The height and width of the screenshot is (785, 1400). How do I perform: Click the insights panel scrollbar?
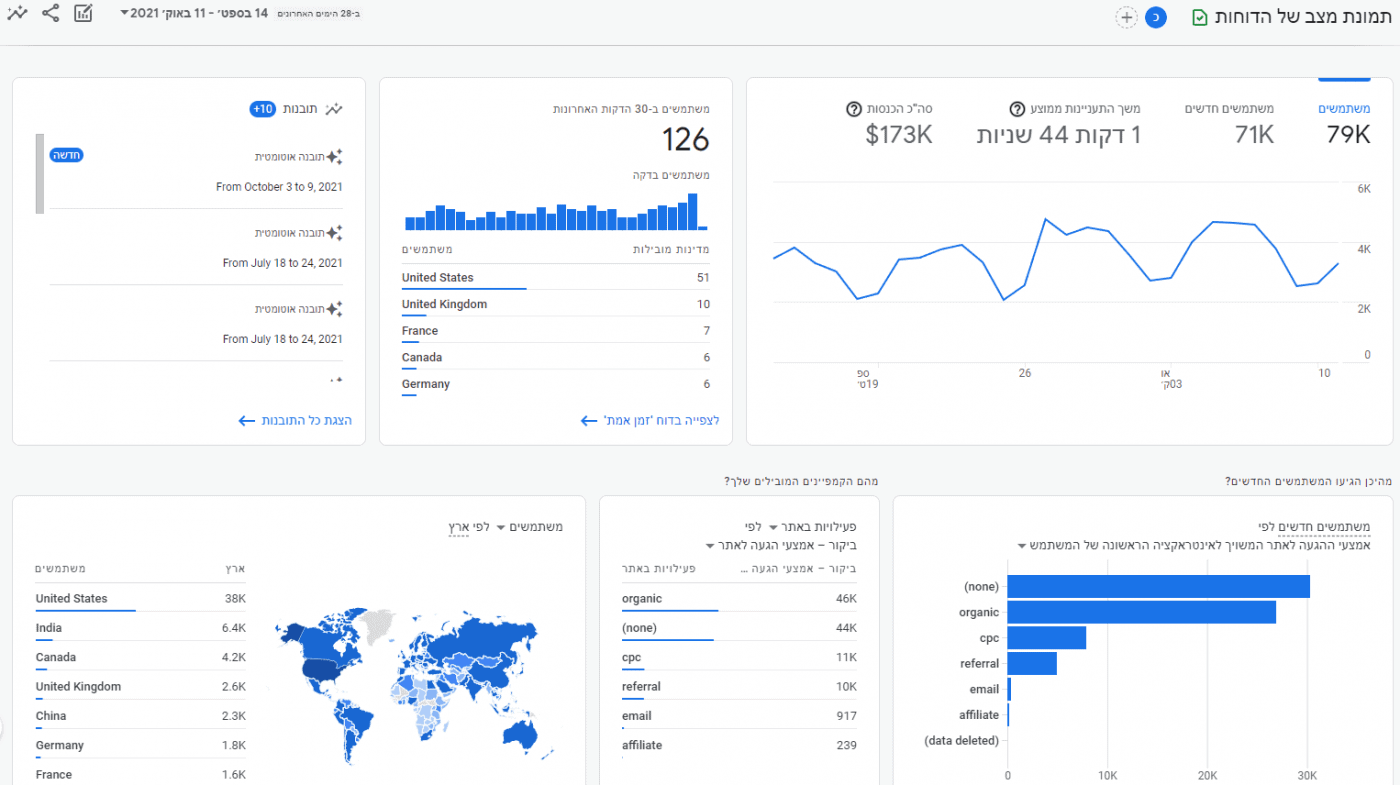[40, 174]
